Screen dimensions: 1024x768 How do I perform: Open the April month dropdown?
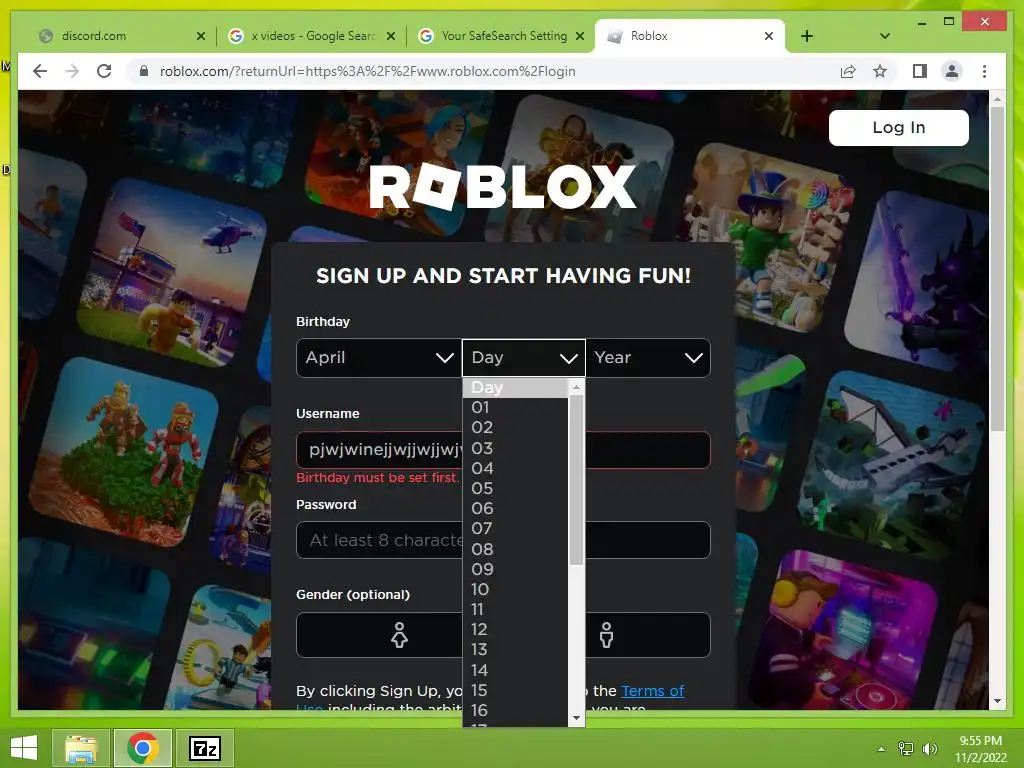(x=379, y=358)
